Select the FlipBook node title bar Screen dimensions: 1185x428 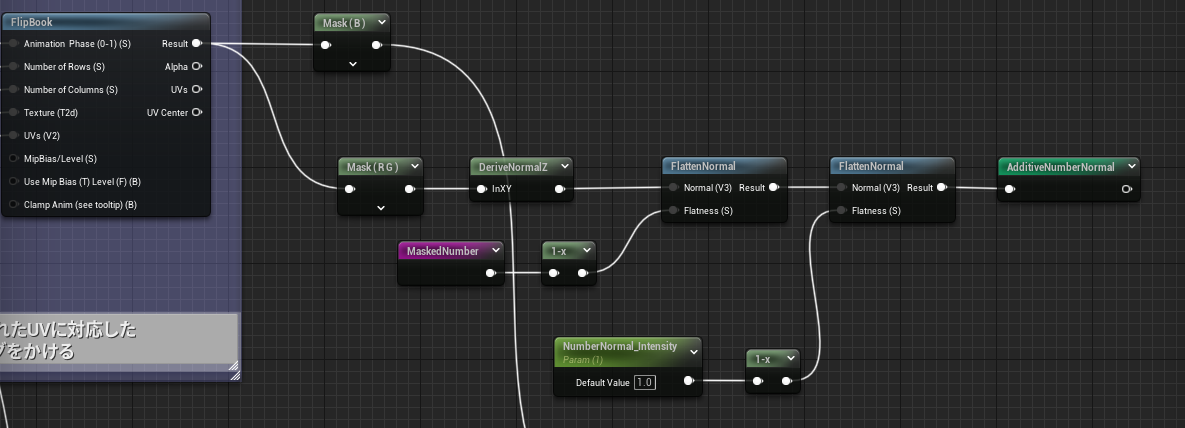[x=106, y=23]
